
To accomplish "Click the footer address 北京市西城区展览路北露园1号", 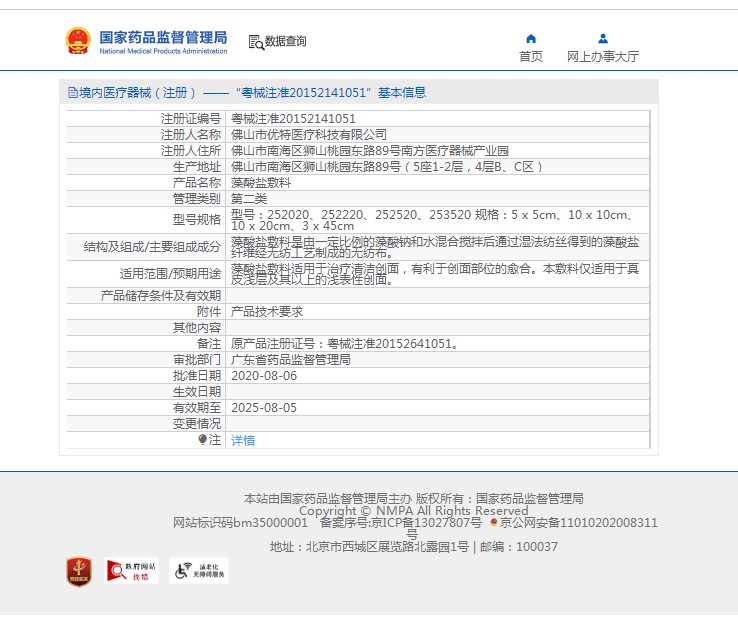I will click(387, 547).
